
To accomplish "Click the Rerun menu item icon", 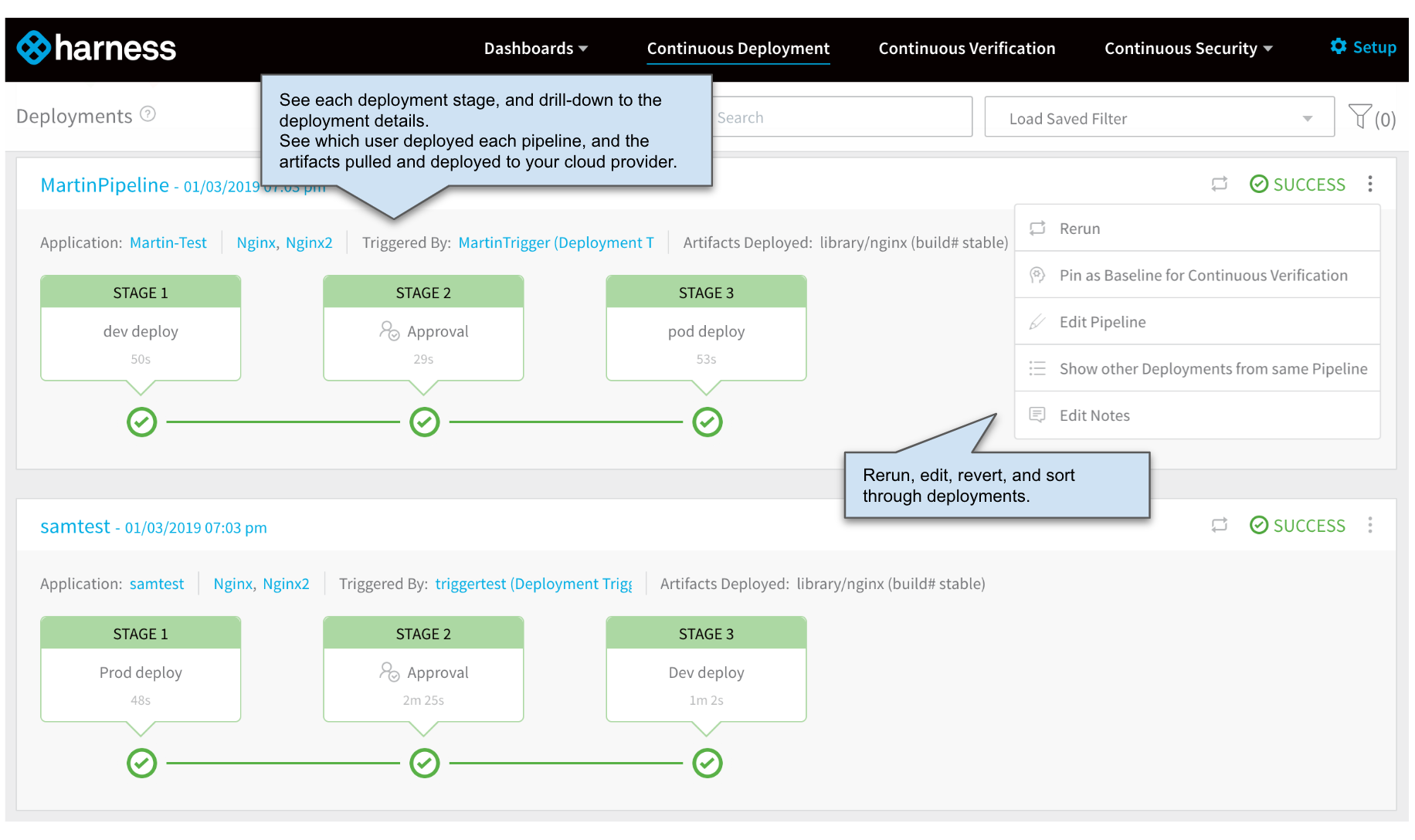I will (1037, 228).
